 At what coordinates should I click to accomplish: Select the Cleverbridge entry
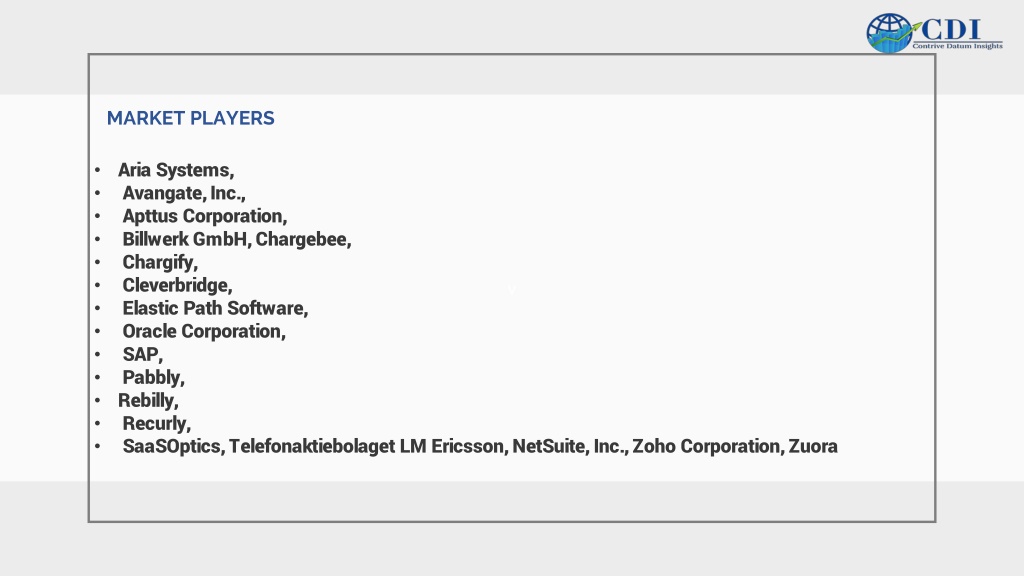pos(177,285)
